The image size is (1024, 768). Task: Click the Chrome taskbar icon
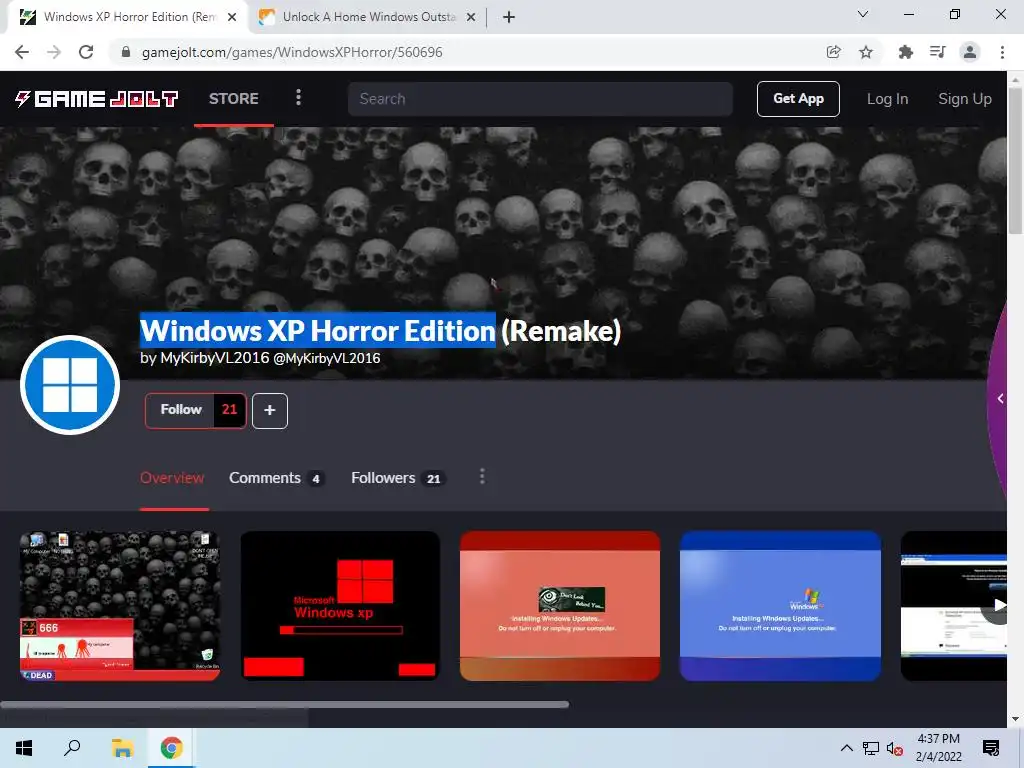coord(172,748)
